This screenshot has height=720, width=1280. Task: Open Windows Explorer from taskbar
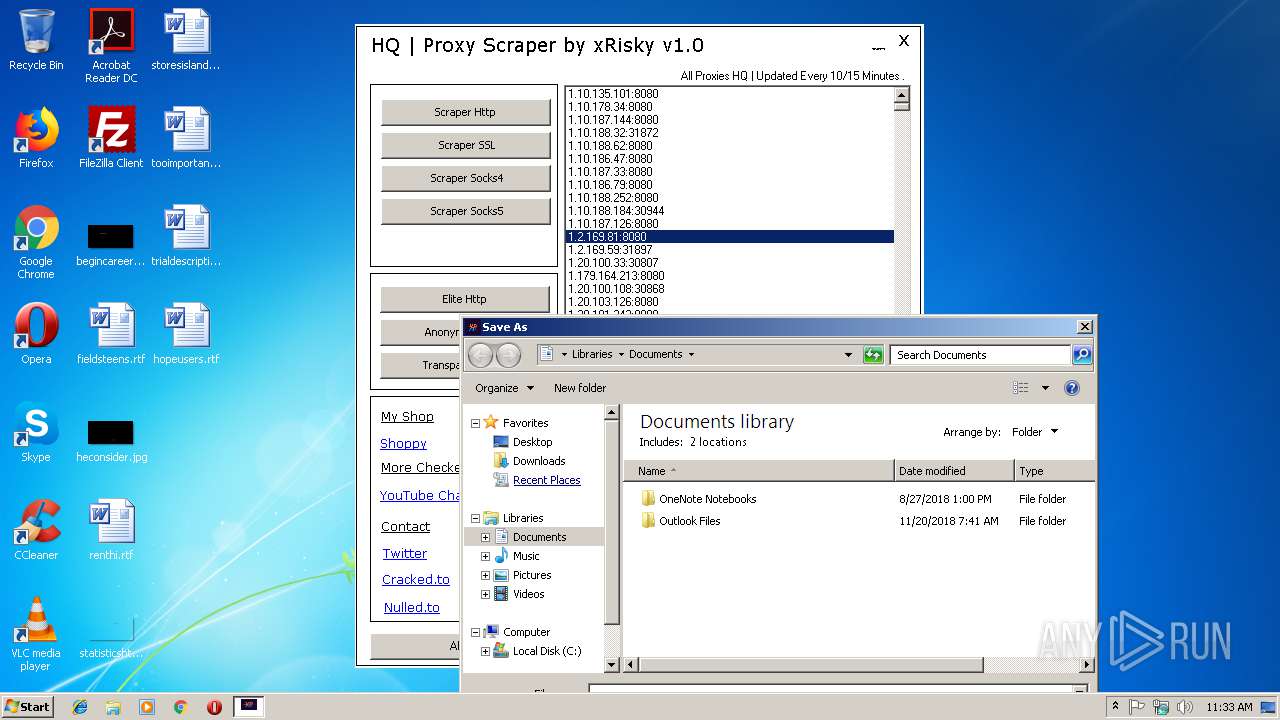point(113,707)
